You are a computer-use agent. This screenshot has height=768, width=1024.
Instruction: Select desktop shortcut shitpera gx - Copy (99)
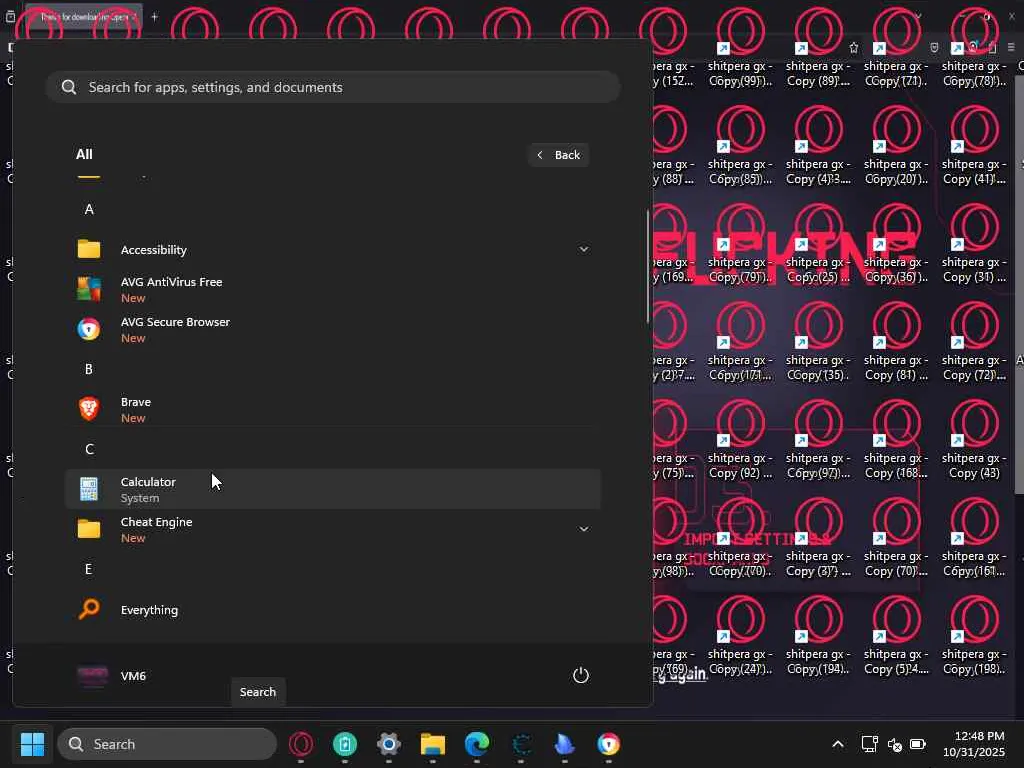pyautogui.click(x=740, y=50)
